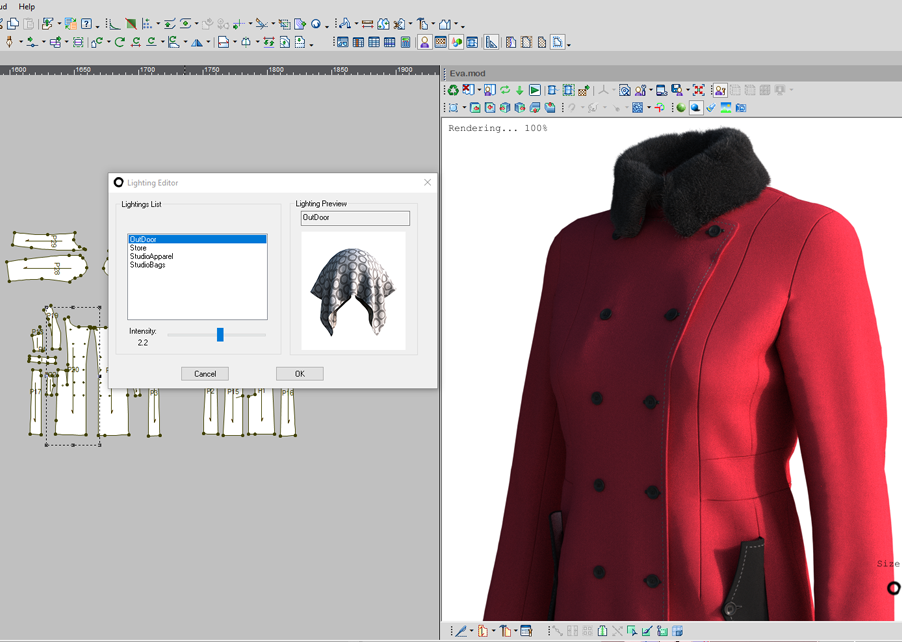The width and height of the screenshot is (902, 642).
Task: Select the magnifier render-settings icon in the 3D toolbar
Action: click(626, 89)
